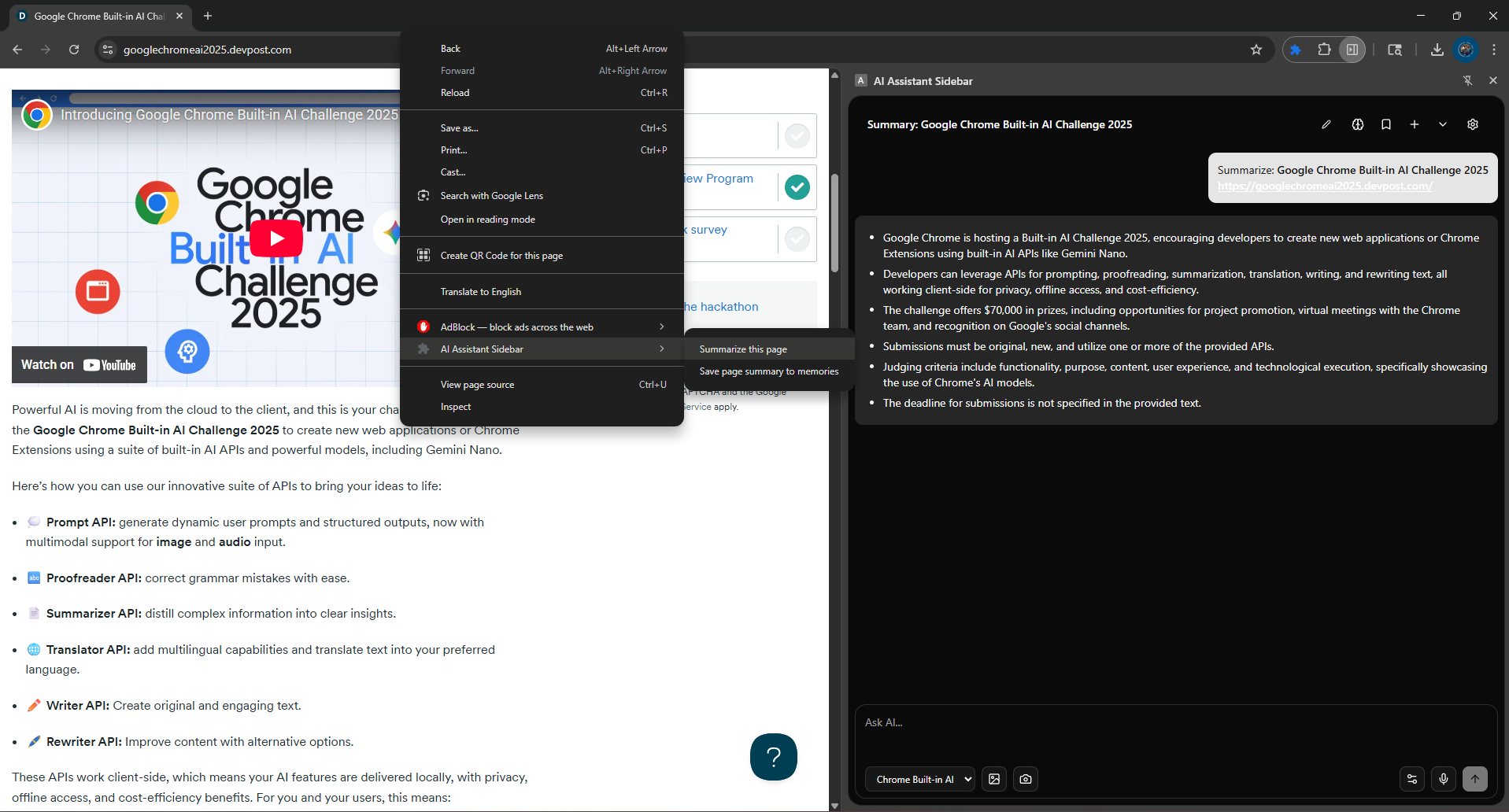Viewport: 1509px width, 812px height.
Task: Click the Ask AI... input field
Action: [x=1176, y=722]
